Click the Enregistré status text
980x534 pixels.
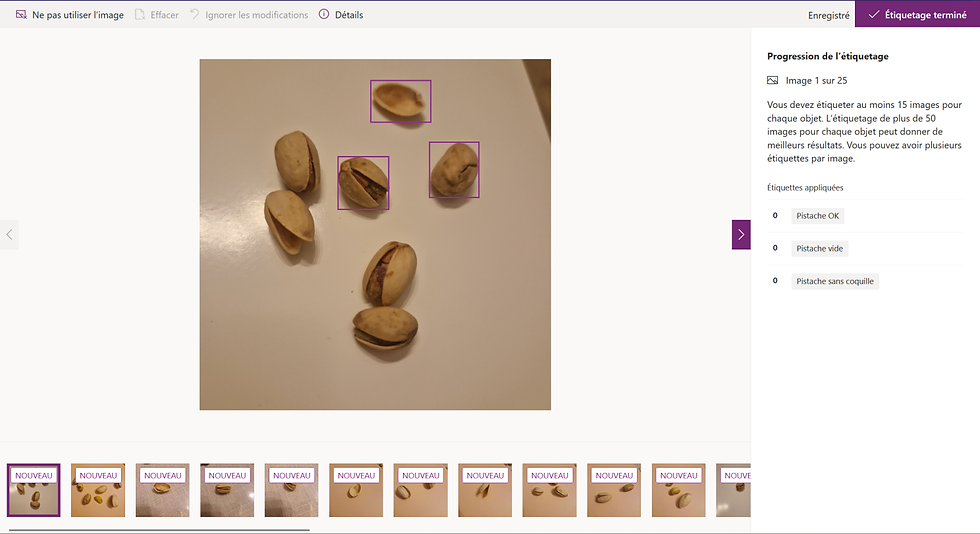(829, 15)
